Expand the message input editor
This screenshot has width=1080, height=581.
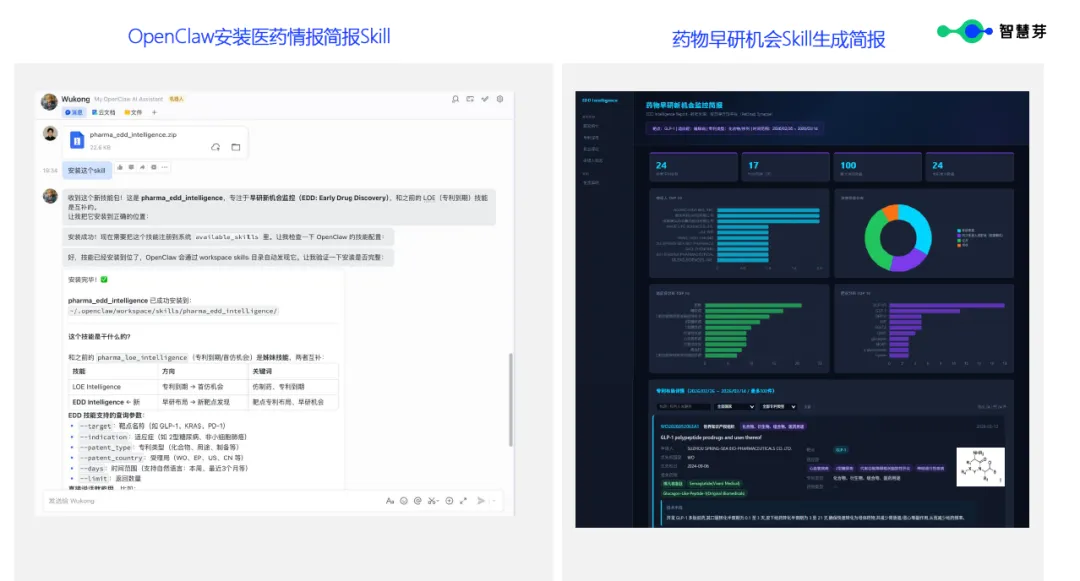[464, 501]
